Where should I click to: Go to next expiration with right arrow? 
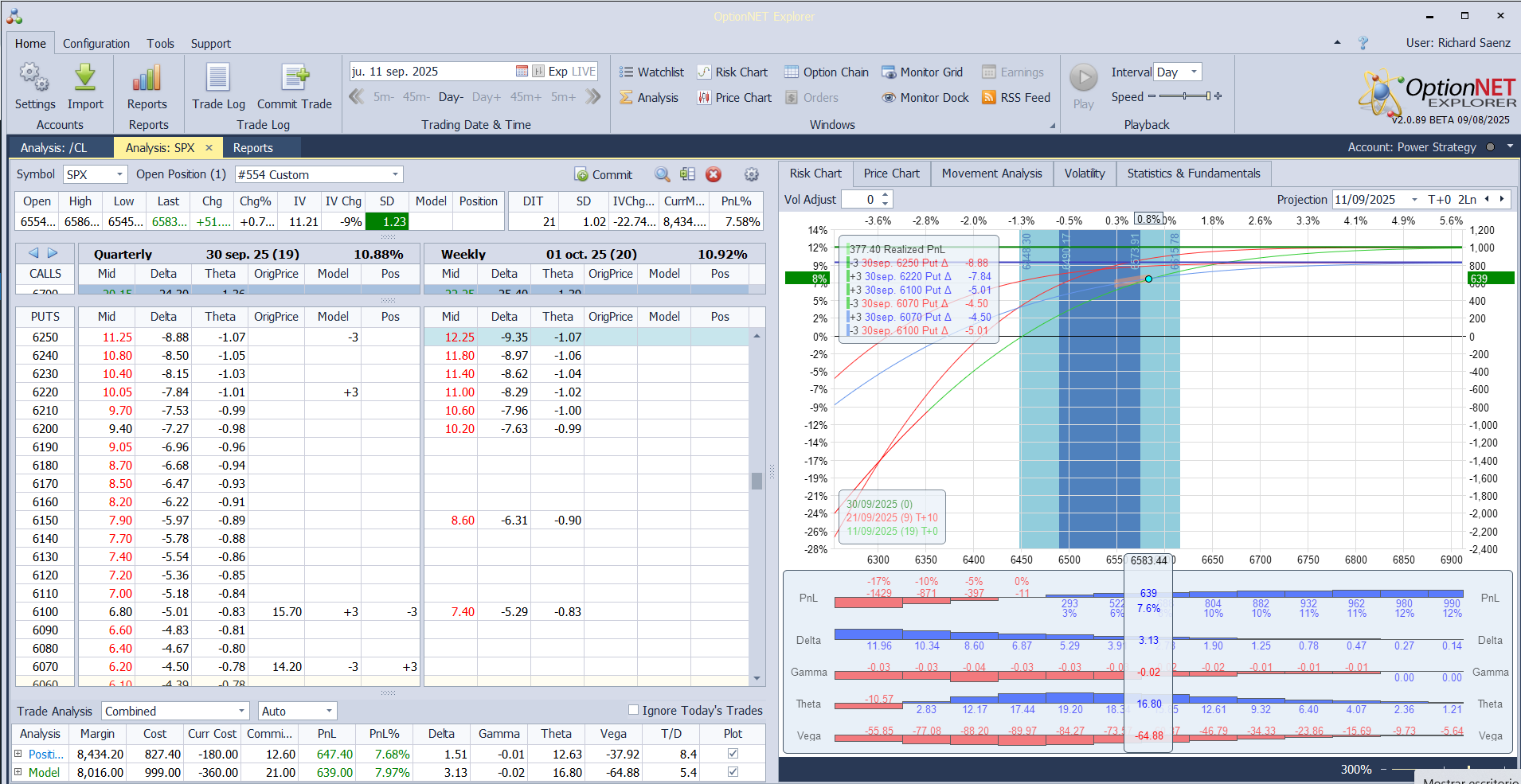[x=53, y=253]
